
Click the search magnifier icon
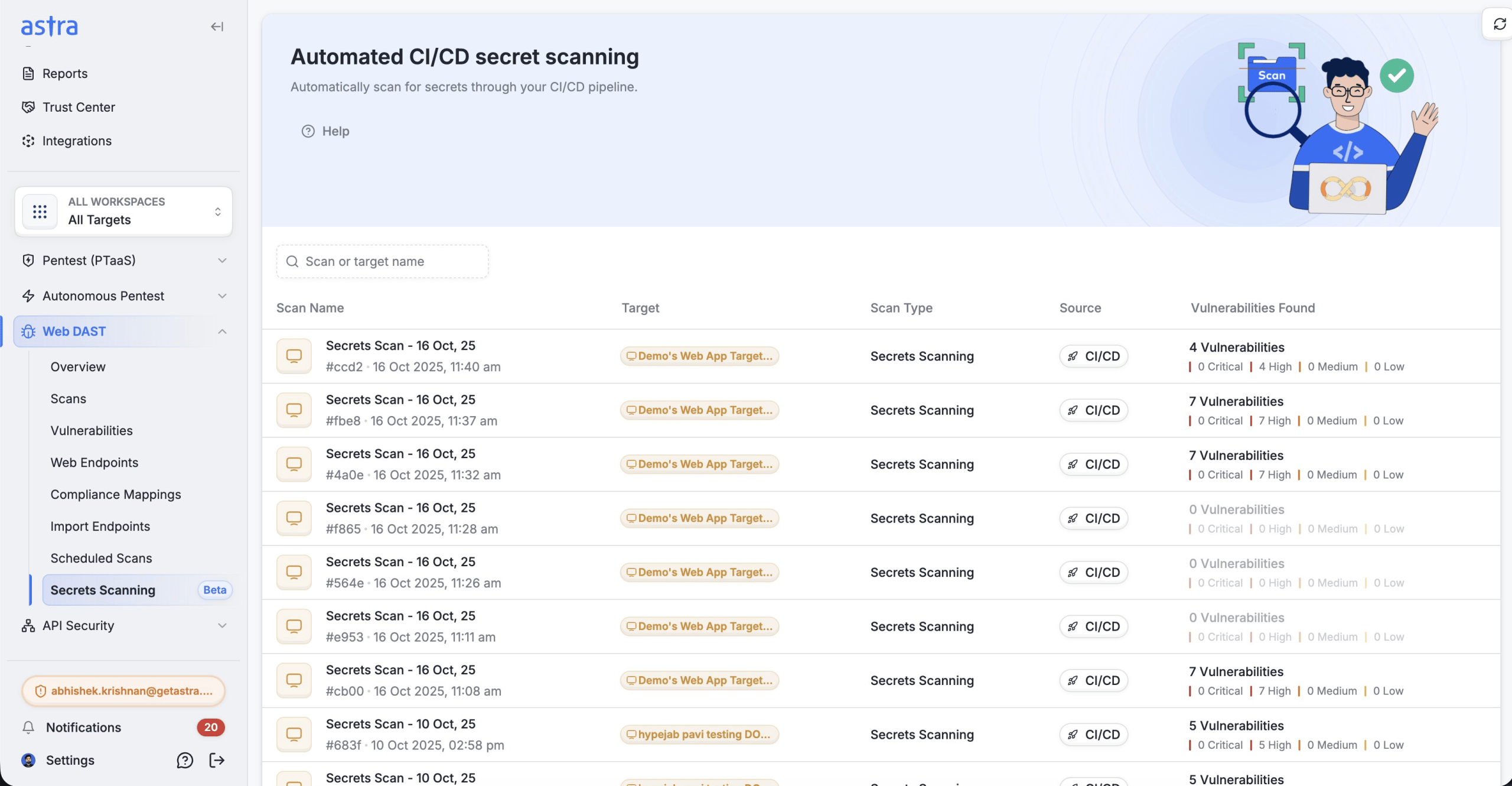coord(292,262)
